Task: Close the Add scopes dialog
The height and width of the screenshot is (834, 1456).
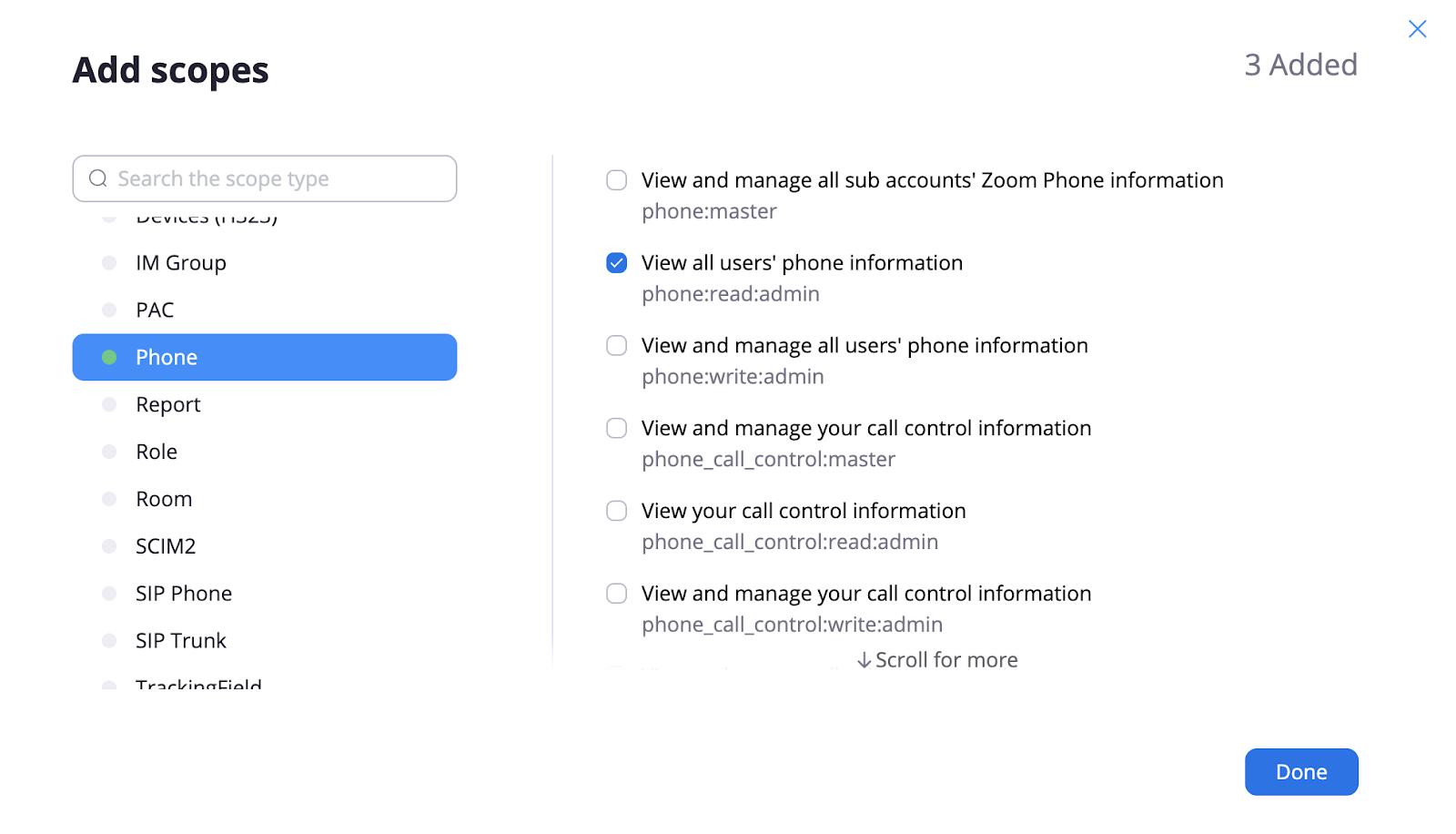Action: (x=1417, y=29)
